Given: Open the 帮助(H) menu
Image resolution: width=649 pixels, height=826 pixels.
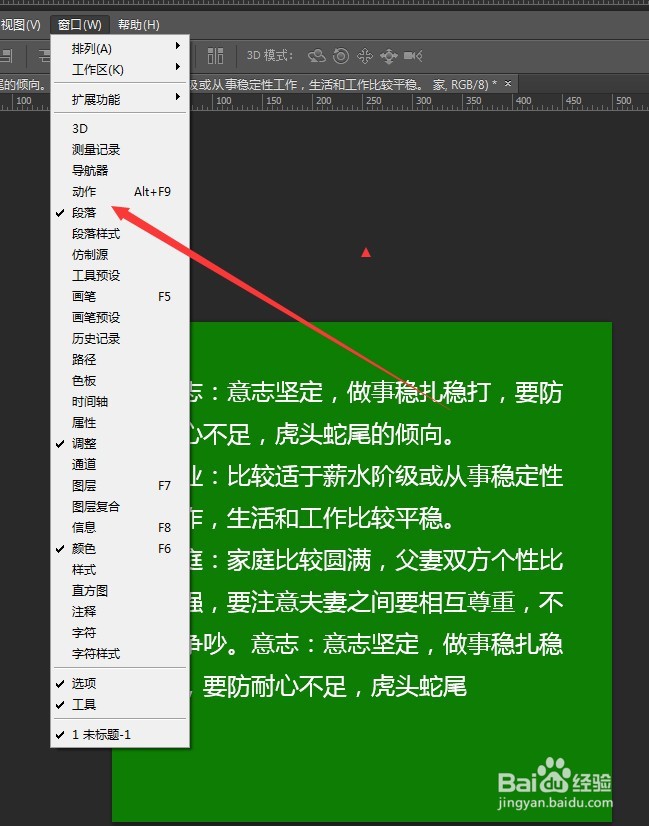Looking at the screenshot, I should coord(139,25).
